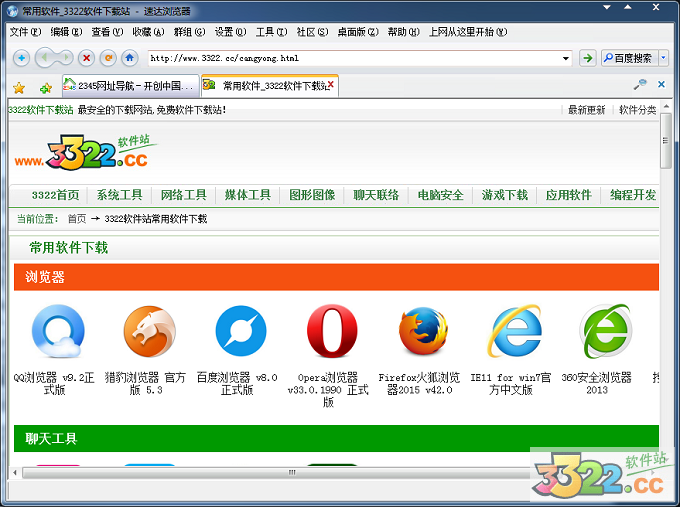Screen dimensions: 680x507
Task: Open search engine dropdown arrow beside 百度搜索
Action: [663, 58]
